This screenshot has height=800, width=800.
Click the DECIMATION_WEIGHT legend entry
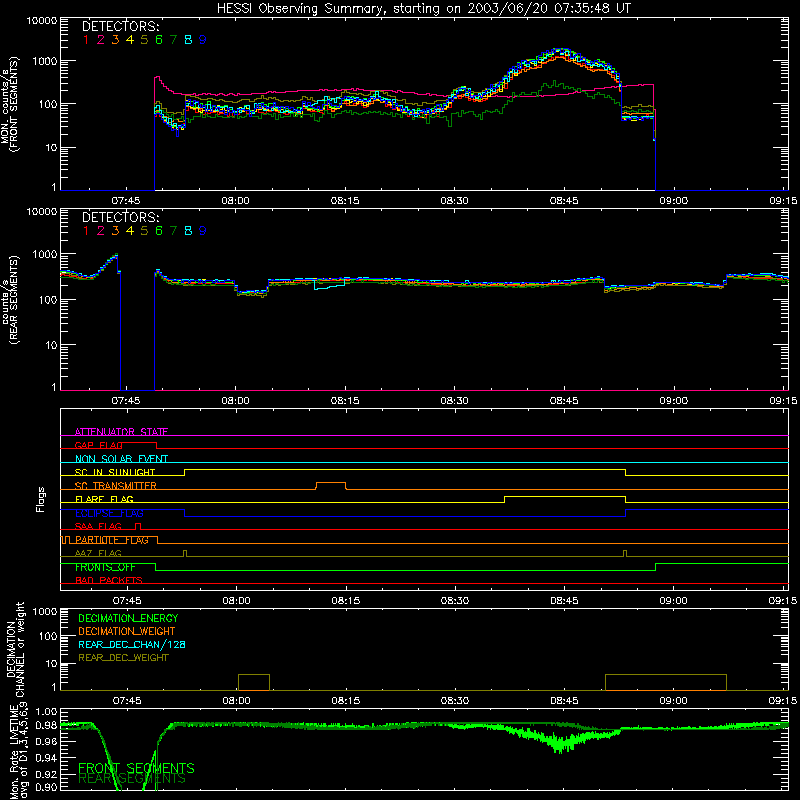click(127, 631)
